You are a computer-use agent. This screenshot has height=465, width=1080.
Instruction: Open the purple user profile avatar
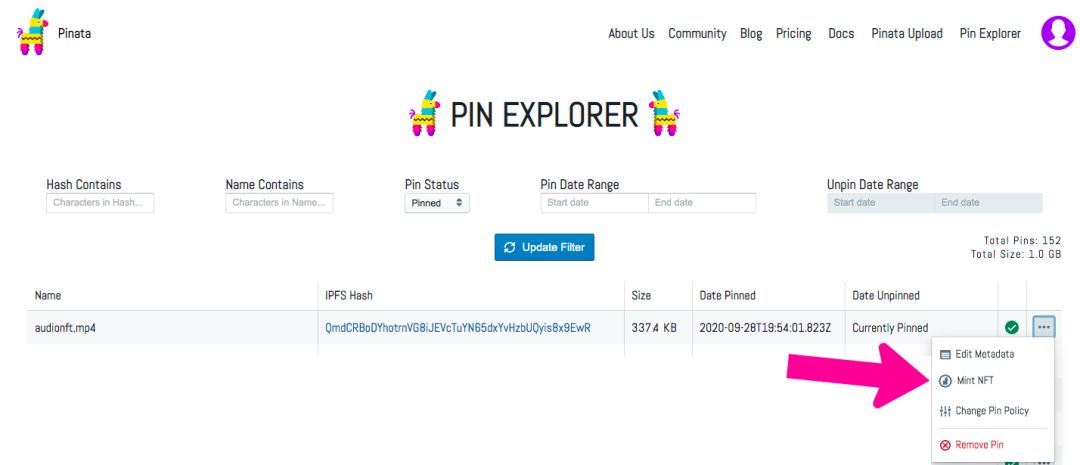(x=1057, y=32)
